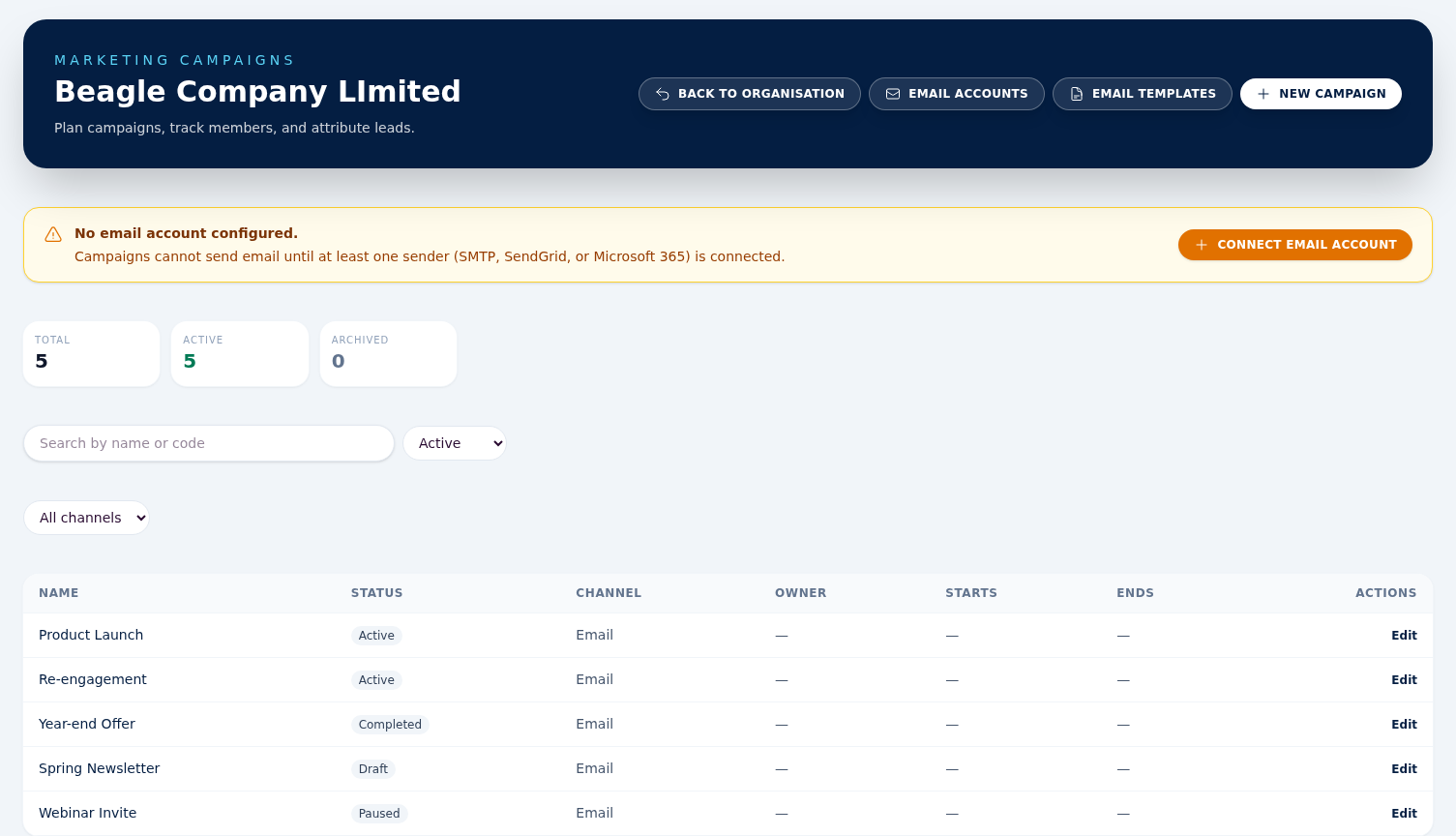Expand the All channels filter dropdown
The image size is (1456, 836).
pyautogui.click(x=87, y=518)
